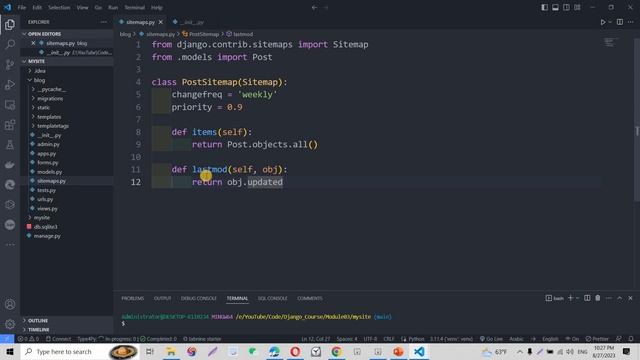Expand the Timeline section
The image size is (640, 360).
[39, 329]
